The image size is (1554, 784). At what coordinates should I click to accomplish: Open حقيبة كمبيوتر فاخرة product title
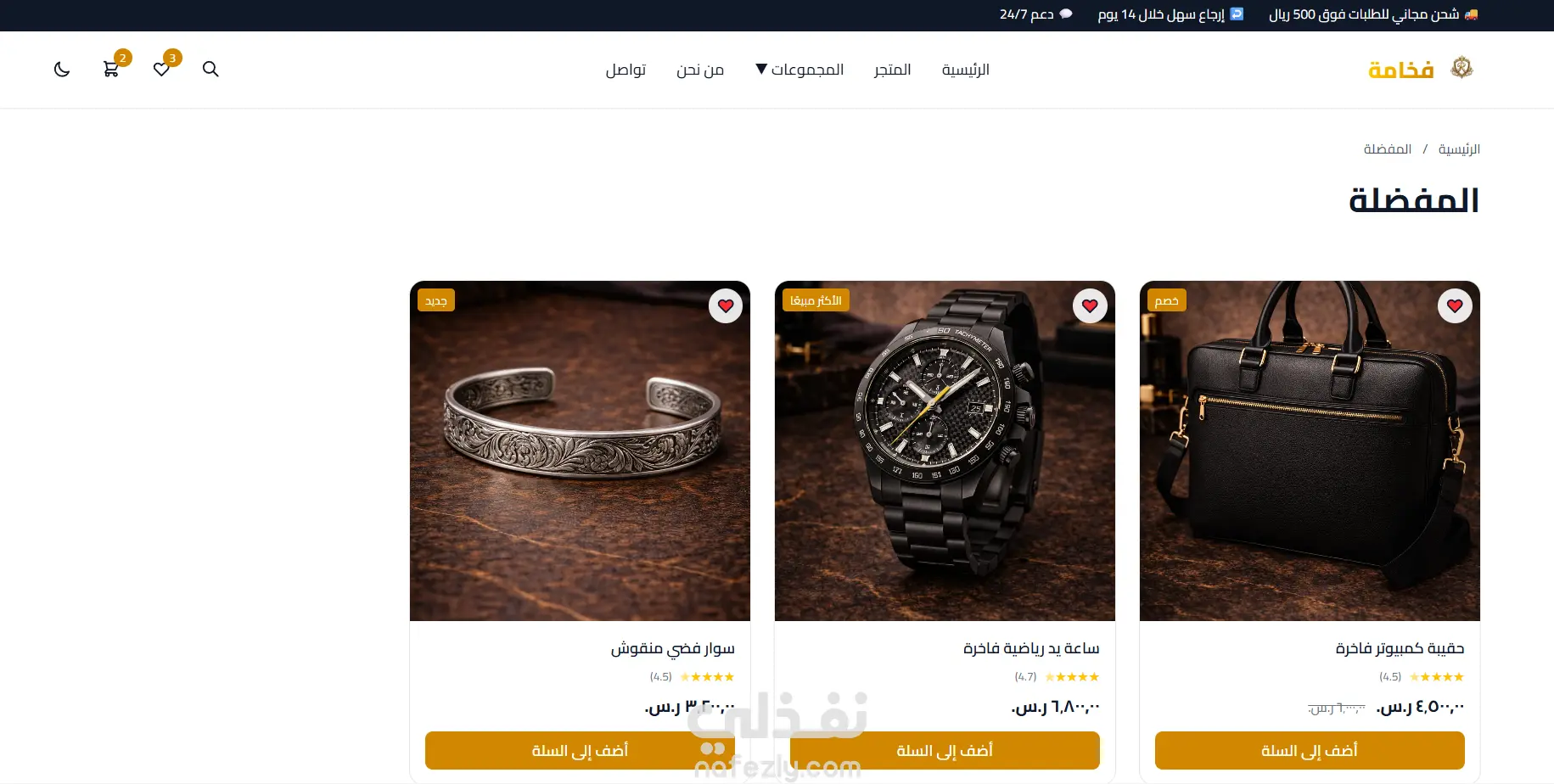(x=1400, y=648)
